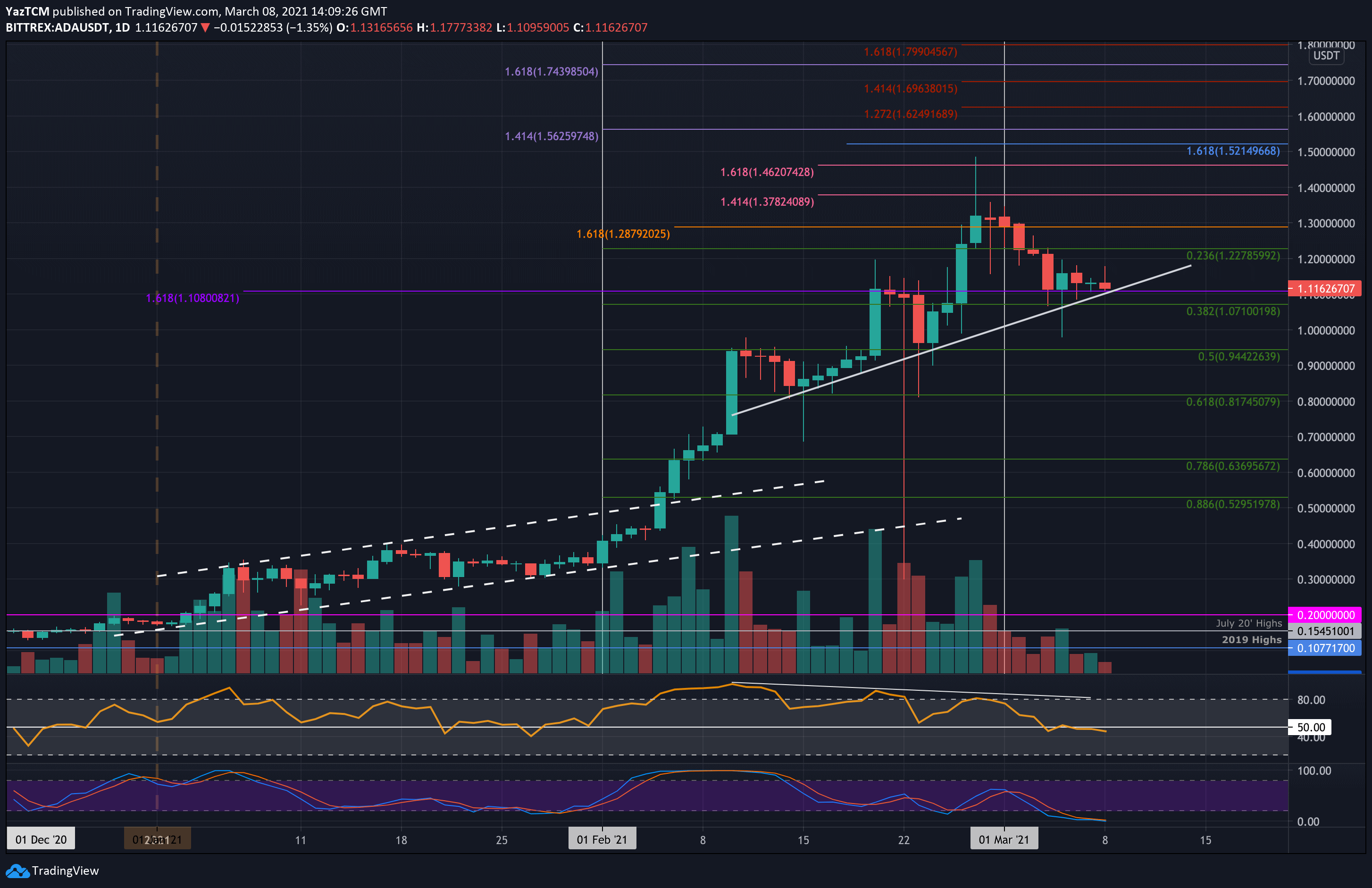
Task: Select the 01 Dec '20 date marker
Action: tap(41, 839)
